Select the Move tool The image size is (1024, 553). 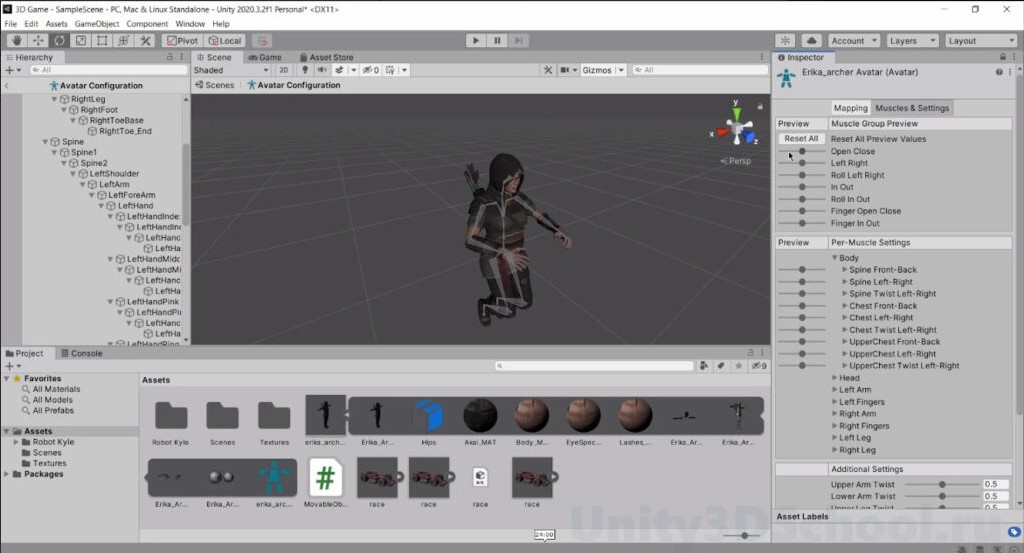point(38,40)
